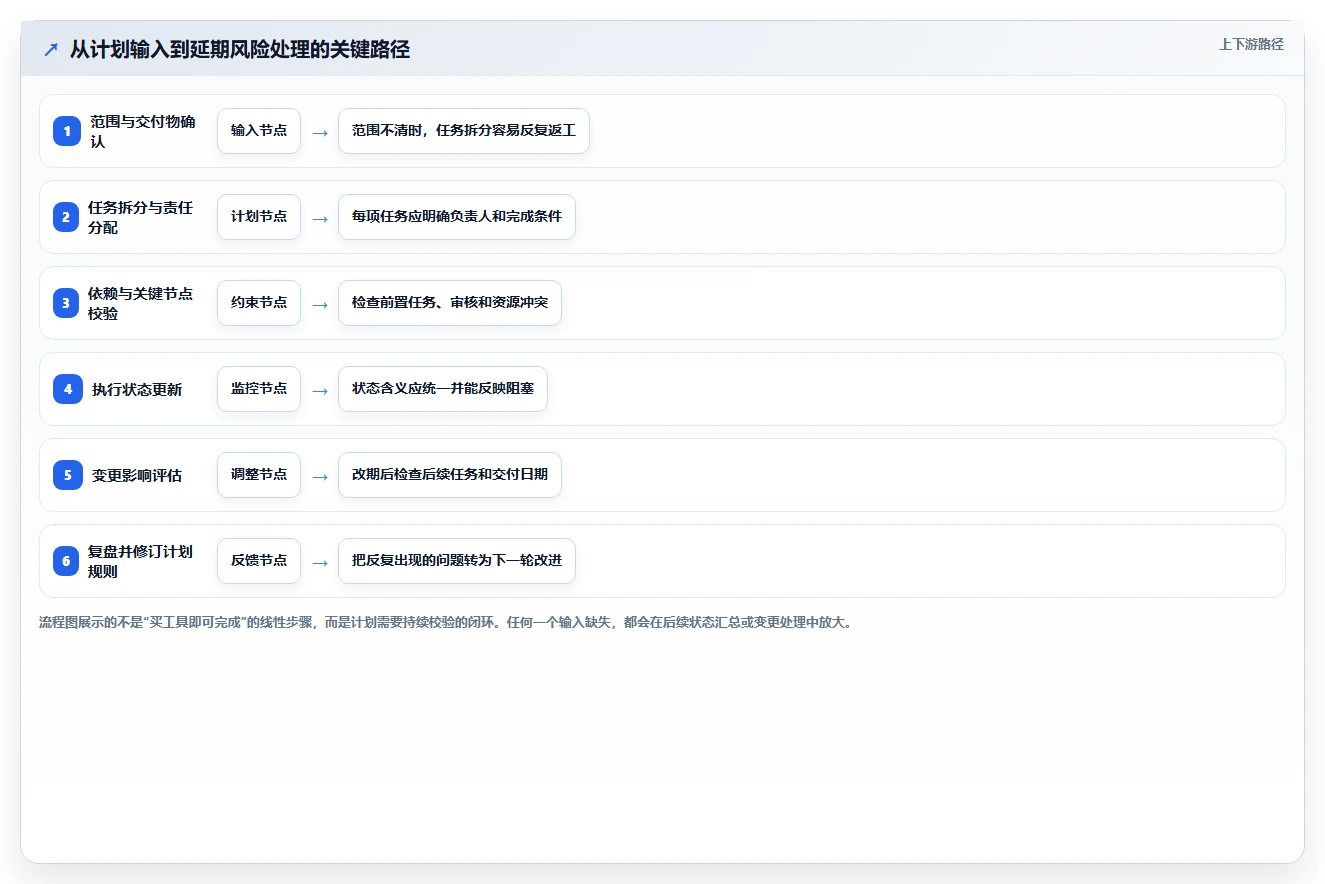Select step number 3 badge
The height and width of the screenshot is (884, 1325).
click(x=67, y=303)
